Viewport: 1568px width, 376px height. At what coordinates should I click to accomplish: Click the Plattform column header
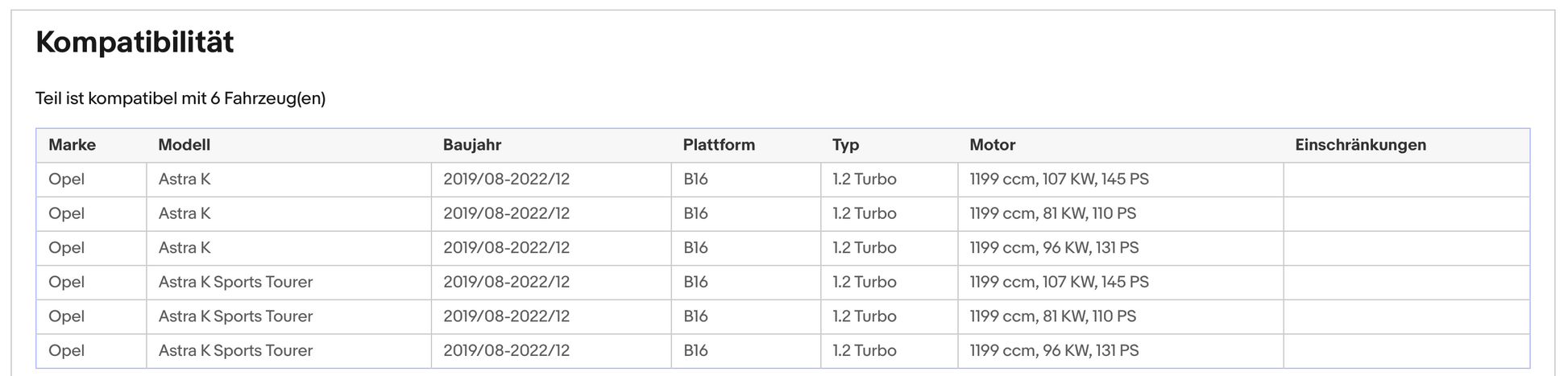click(x=719, y=145)
